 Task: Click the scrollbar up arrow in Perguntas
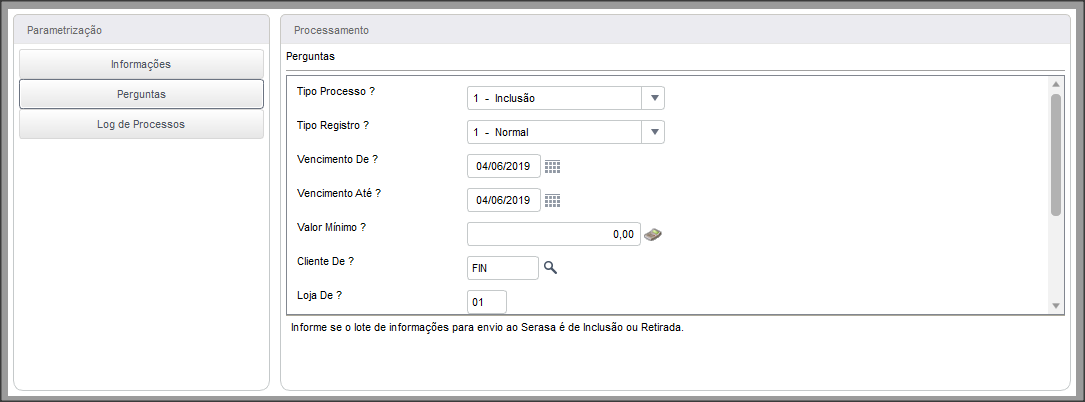click(1055, 83)
